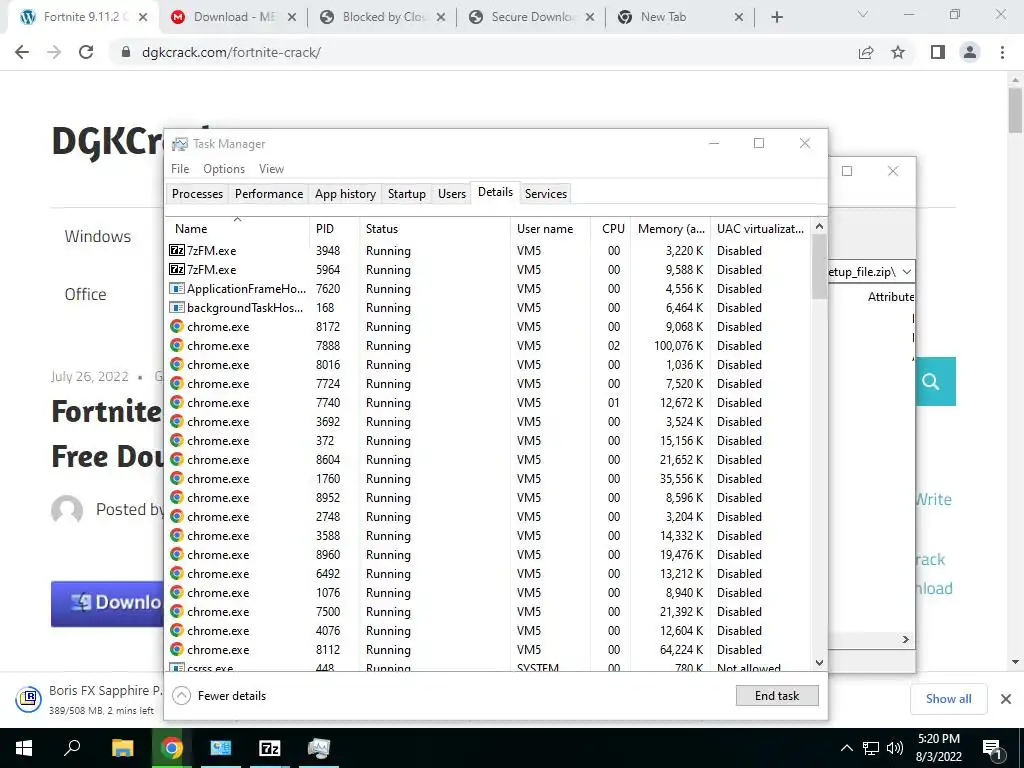Switch to Performance tab
The width and height of the screenshot is (1024, 768).
(269, 193)
